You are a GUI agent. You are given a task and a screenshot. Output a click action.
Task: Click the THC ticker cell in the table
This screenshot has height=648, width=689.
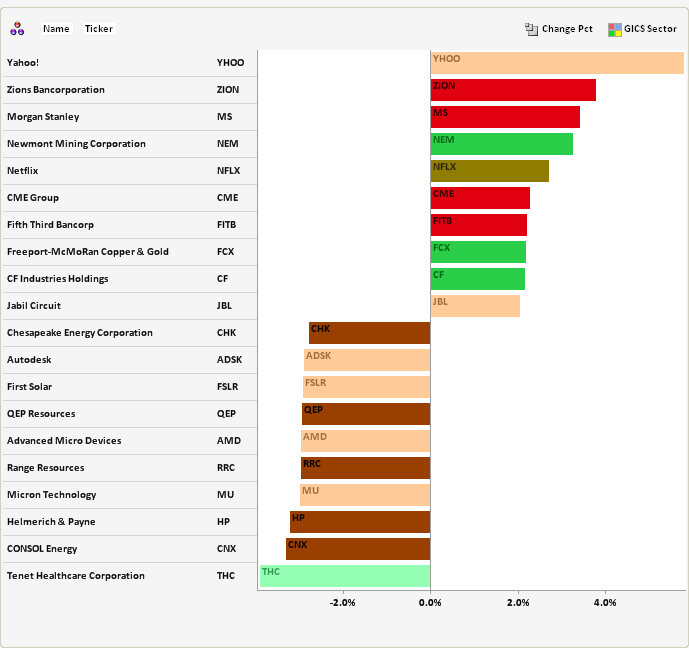[226, 576]
